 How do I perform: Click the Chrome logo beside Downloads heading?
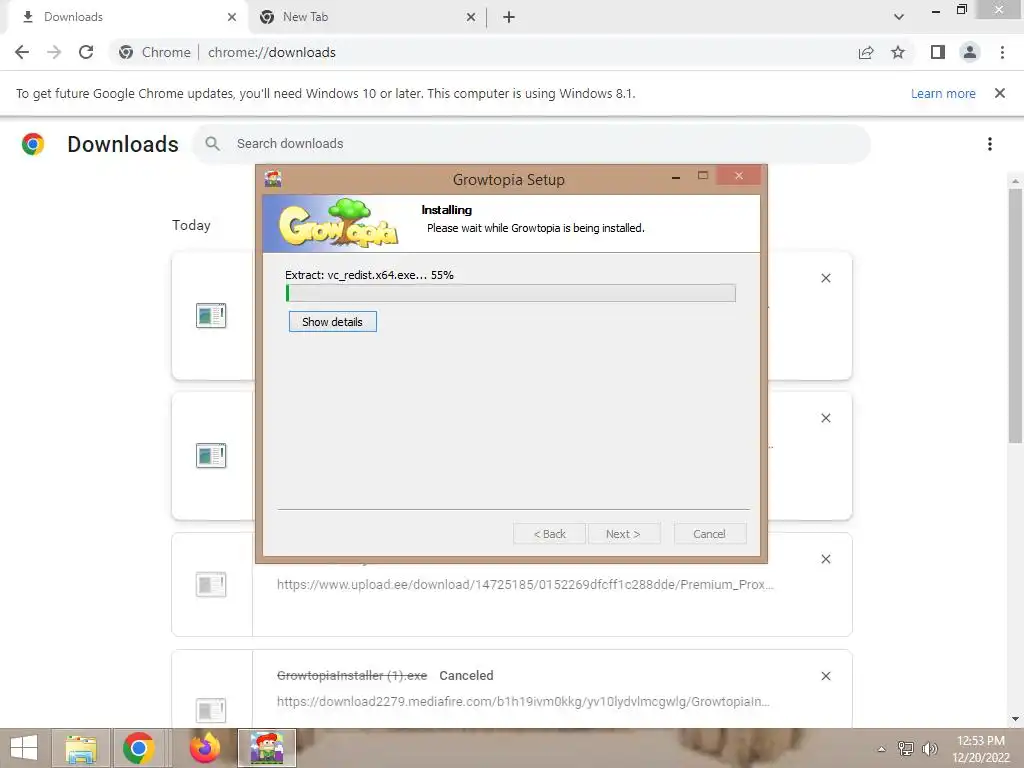33,144
